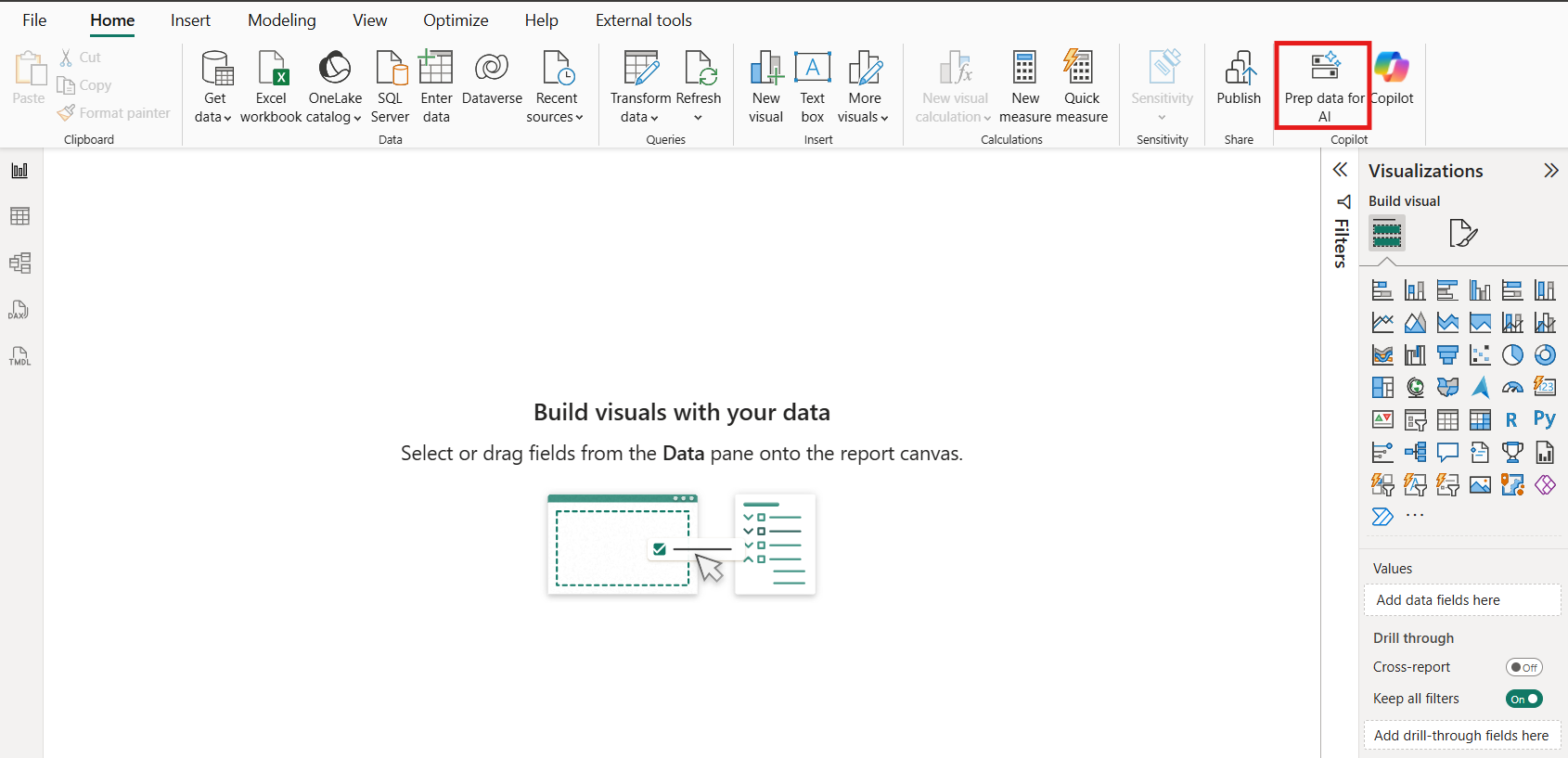This screenshot has height=758, width=1568.
Task: Open the Modeling ribbon tab
Action: (281, 20)
